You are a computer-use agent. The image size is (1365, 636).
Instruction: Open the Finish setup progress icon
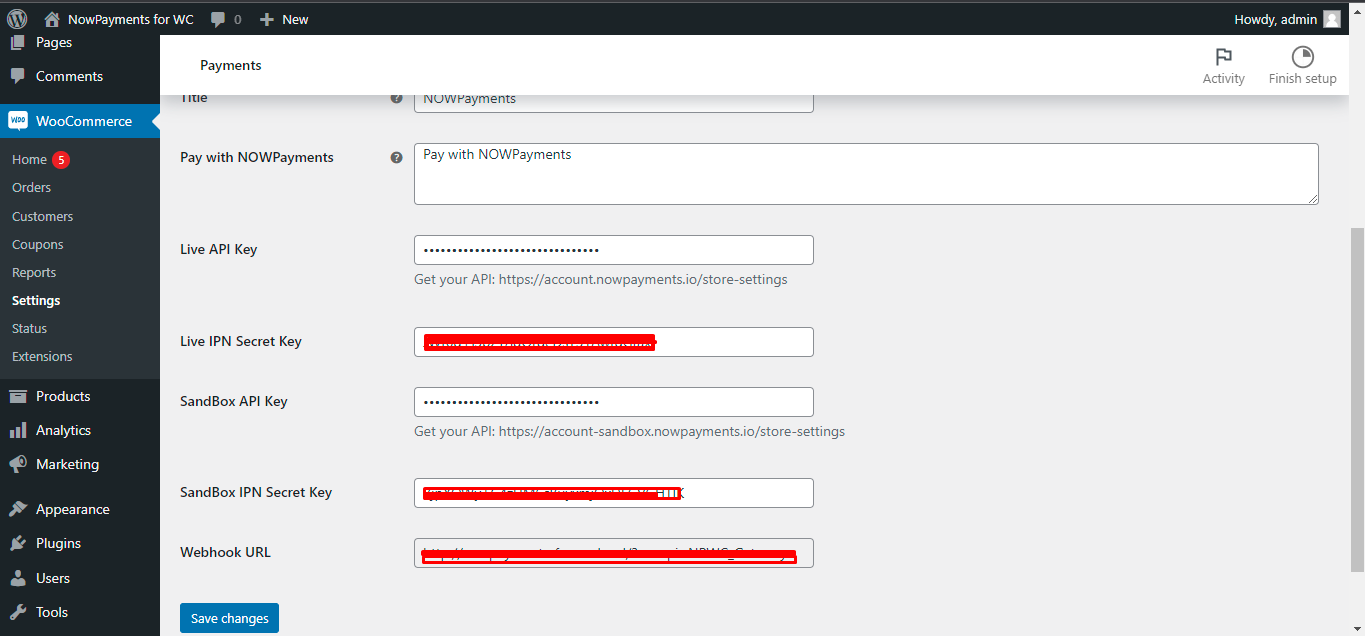[x=1302, y=57]
